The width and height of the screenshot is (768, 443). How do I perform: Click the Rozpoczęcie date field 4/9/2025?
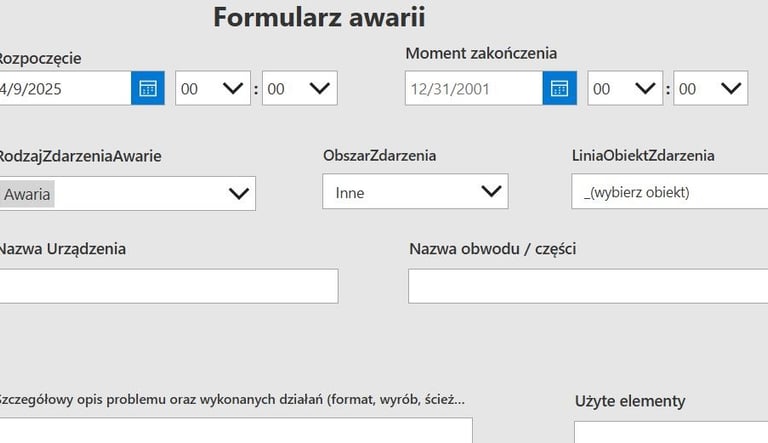[x=65, y=88]
